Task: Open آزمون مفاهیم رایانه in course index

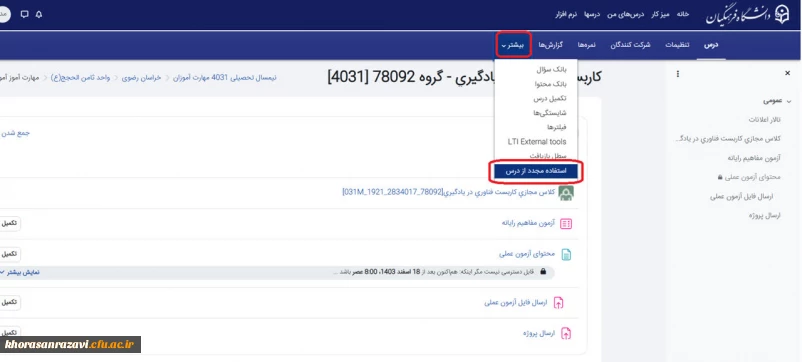Action: click(x=754, y=158)
